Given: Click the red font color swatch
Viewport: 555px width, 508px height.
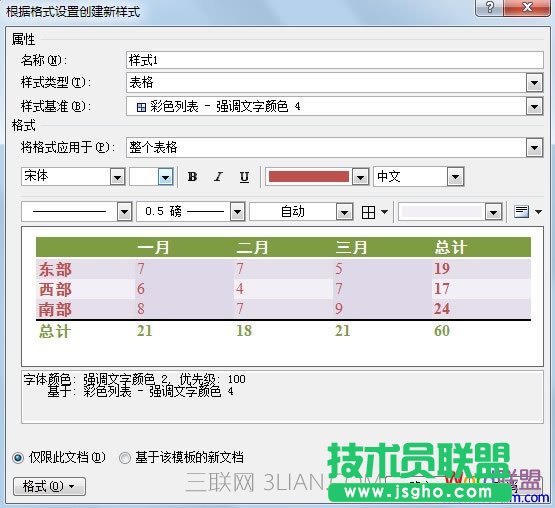Looking at the screenshot, I should pos(309,176).
